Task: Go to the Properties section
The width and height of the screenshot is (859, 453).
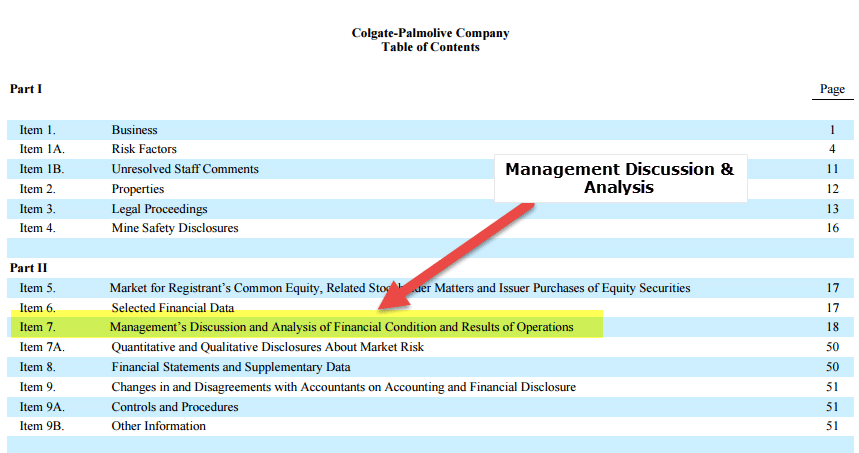Action: coord(138,189)
